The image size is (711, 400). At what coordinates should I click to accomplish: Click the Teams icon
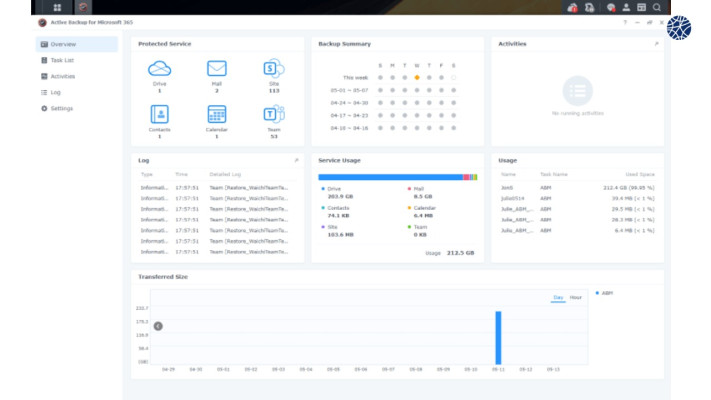274,114
